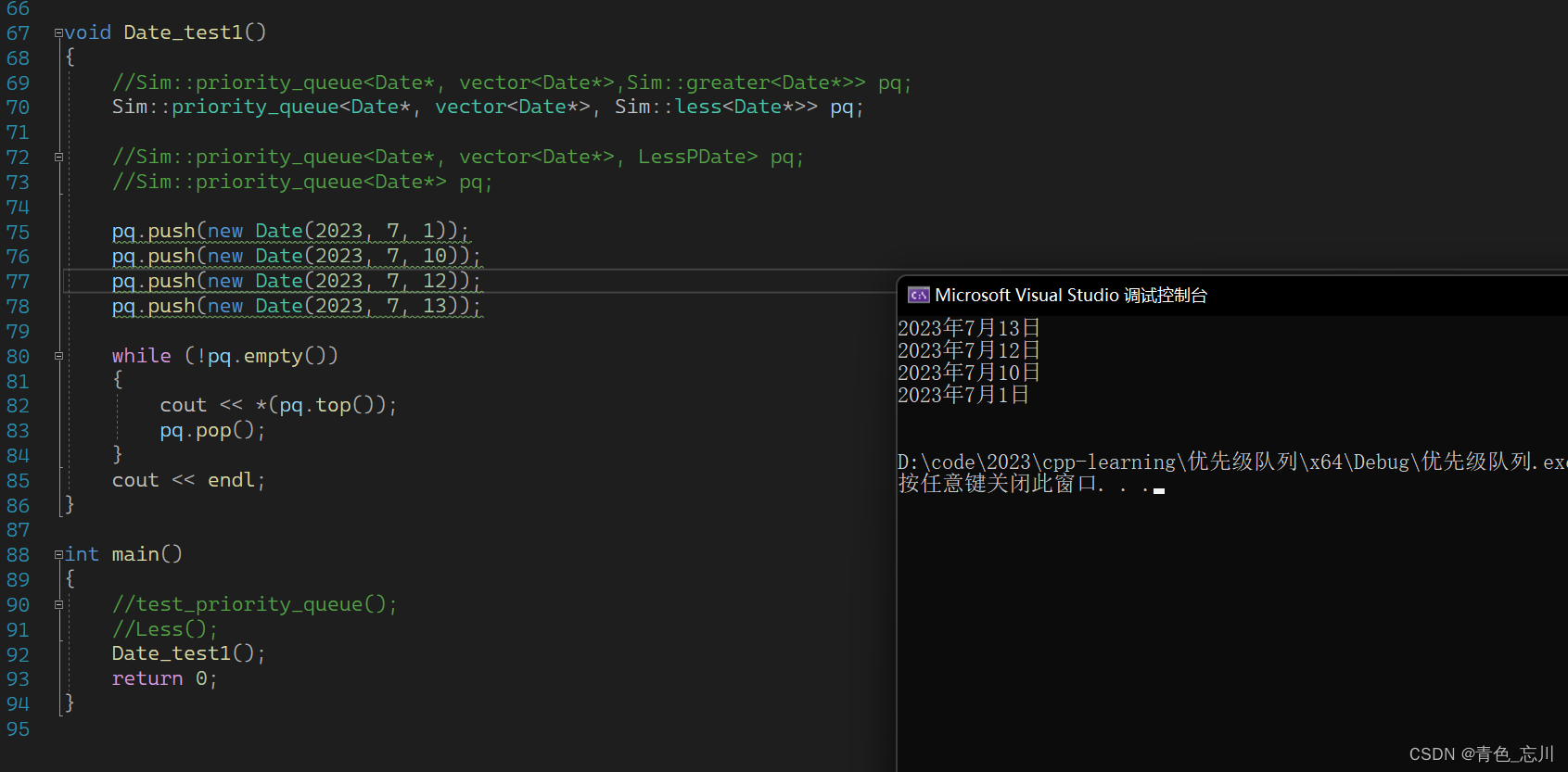Viewport: 1568px width, 772px height.
Task: Click the 'cout << endl;' statement
Action: (188, 480)
